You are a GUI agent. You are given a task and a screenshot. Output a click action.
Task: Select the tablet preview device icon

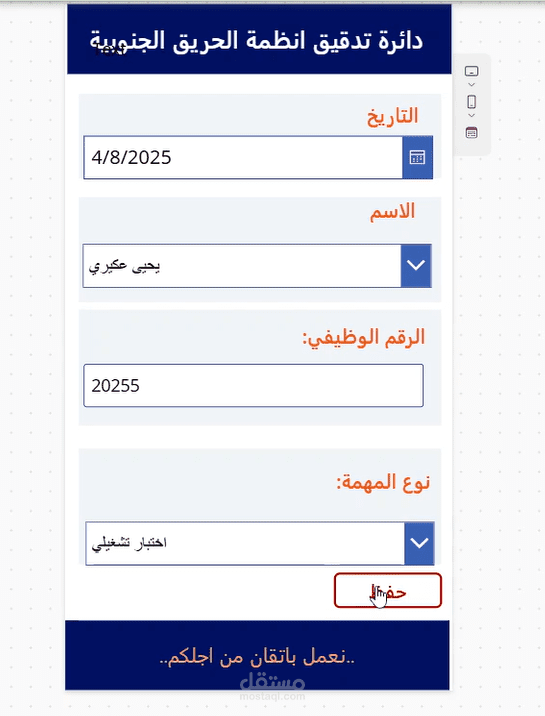click(472, 71)
